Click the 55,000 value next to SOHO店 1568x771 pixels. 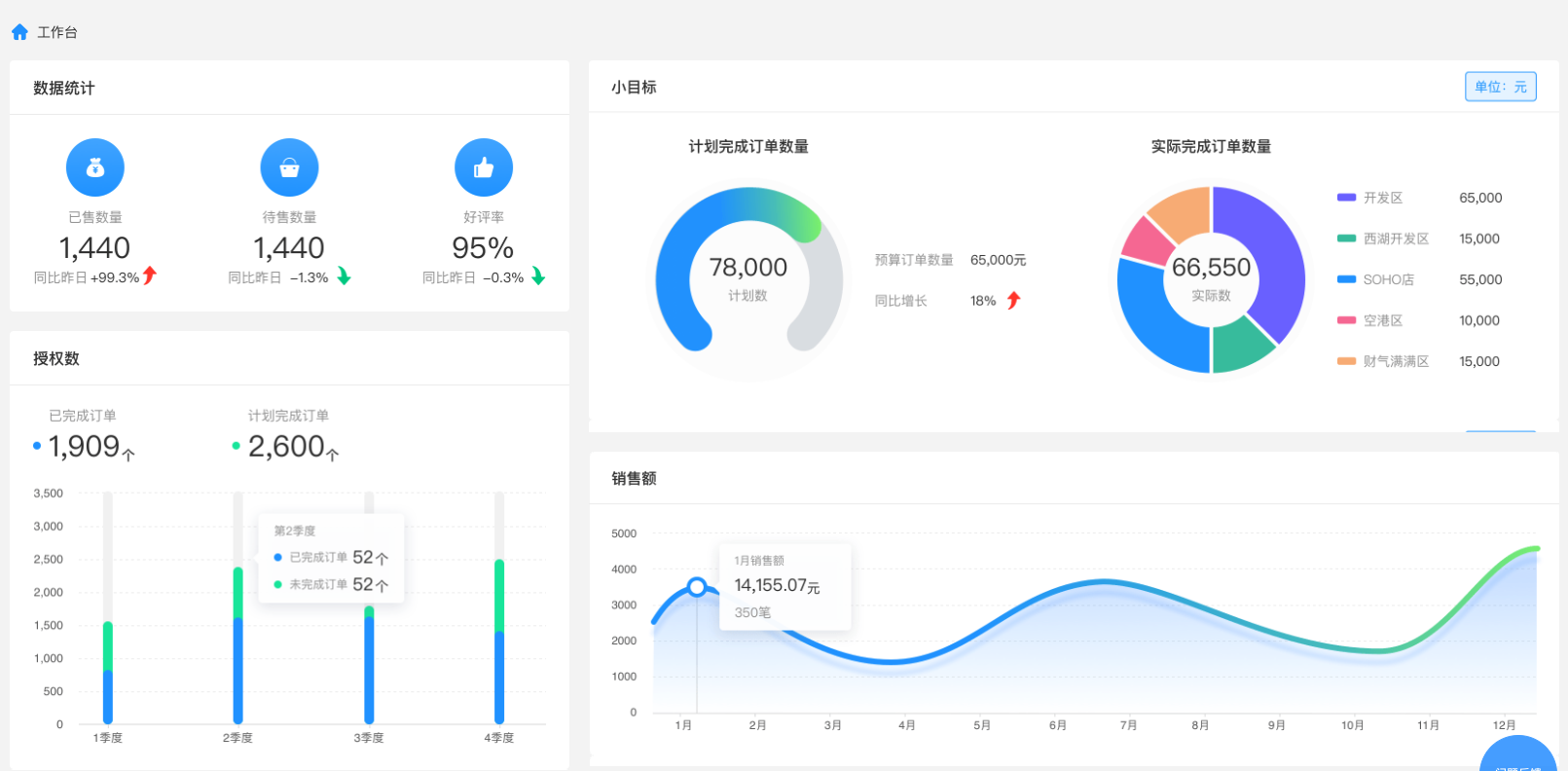(1480, 279)
